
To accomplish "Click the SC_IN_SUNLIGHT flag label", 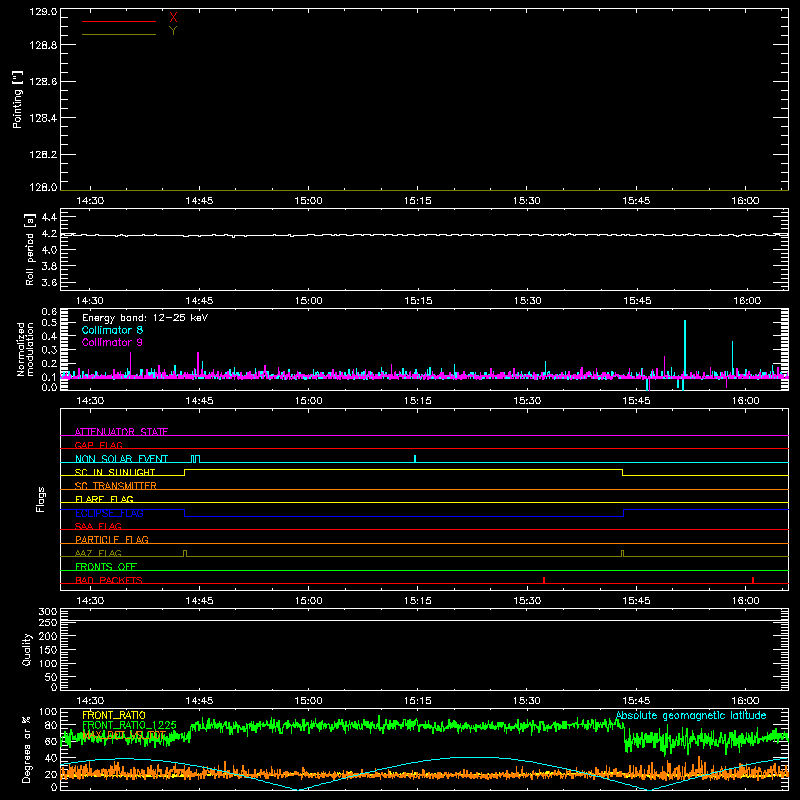I will tap(115, 472).
